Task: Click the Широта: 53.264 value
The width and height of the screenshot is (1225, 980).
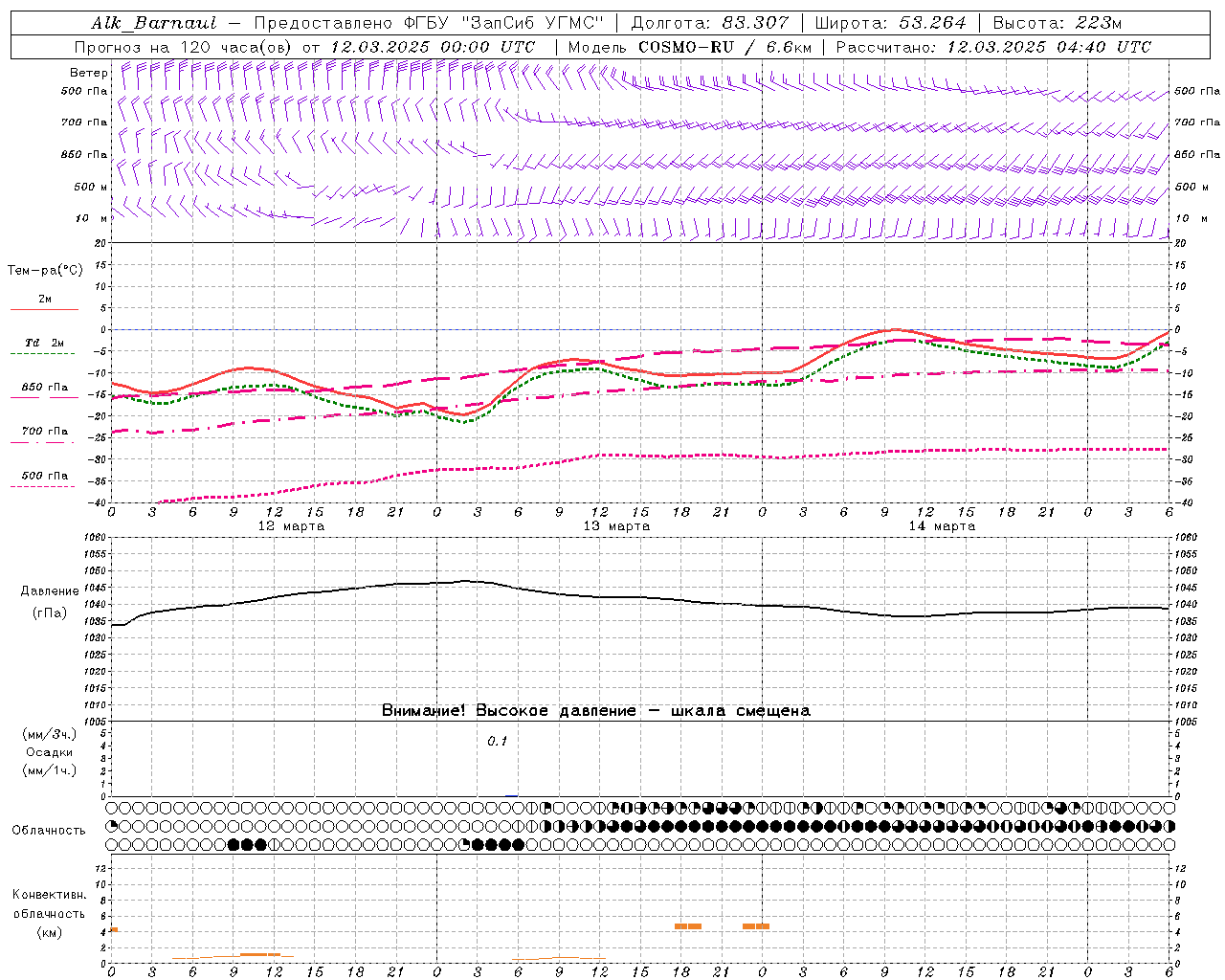Action: (890, 23)
